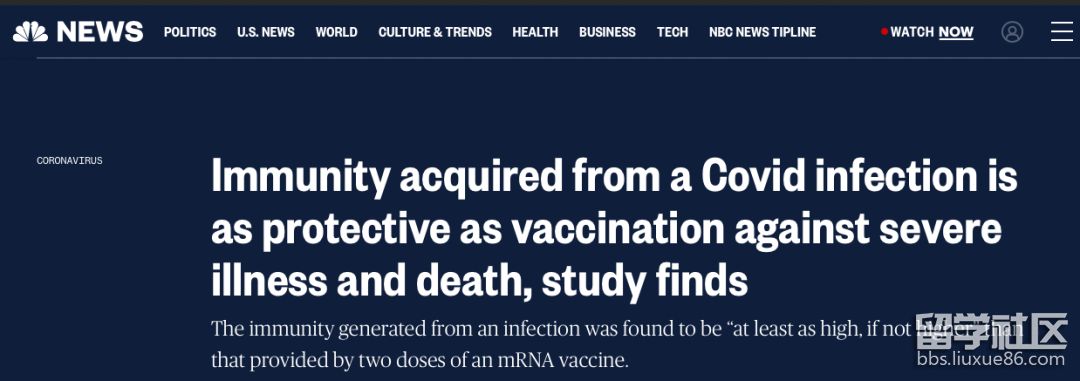Navigate to the Business section
The image size is (1080, 381).
coord(608,32)
